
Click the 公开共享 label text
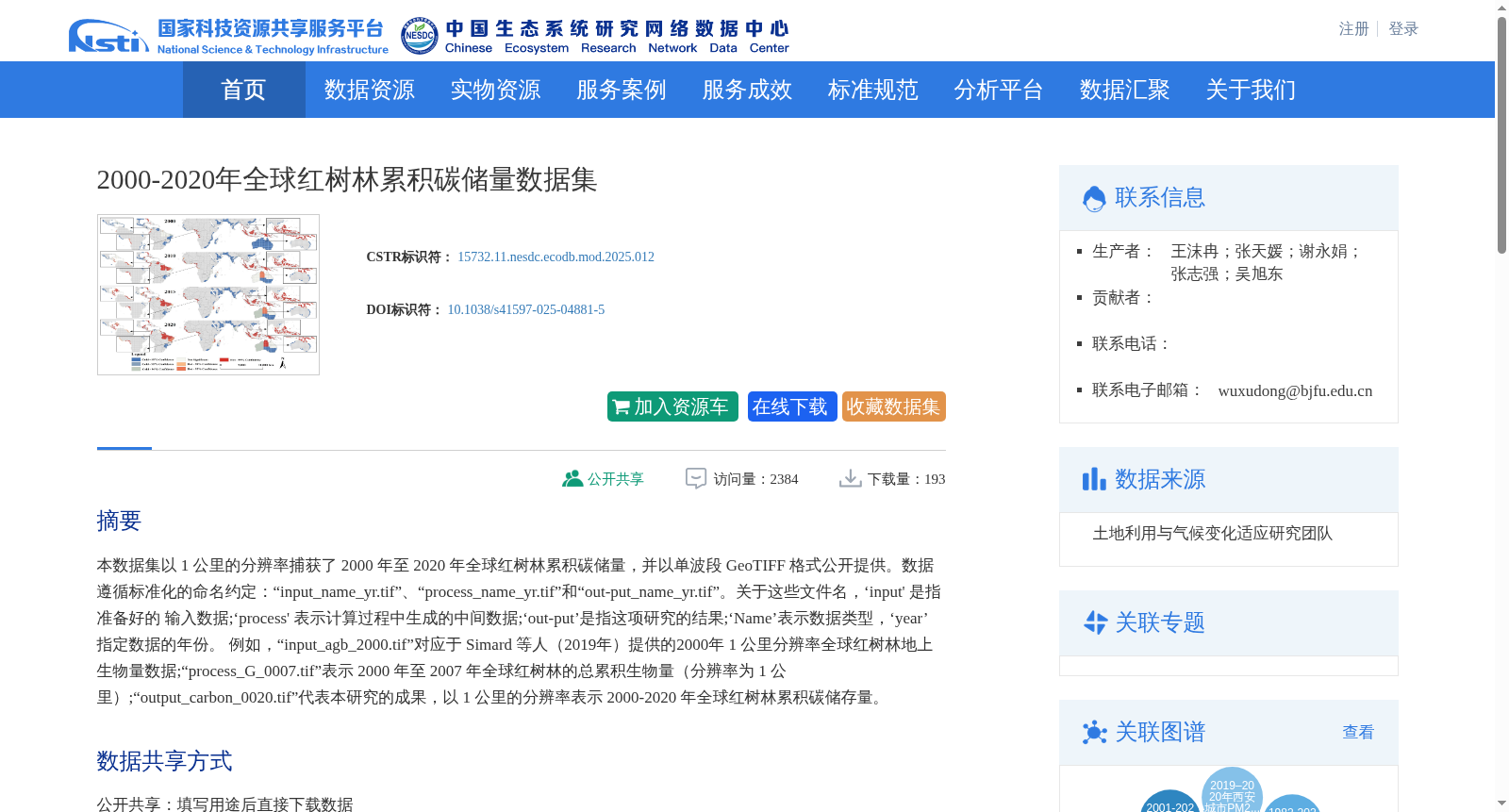pos(616,479)
